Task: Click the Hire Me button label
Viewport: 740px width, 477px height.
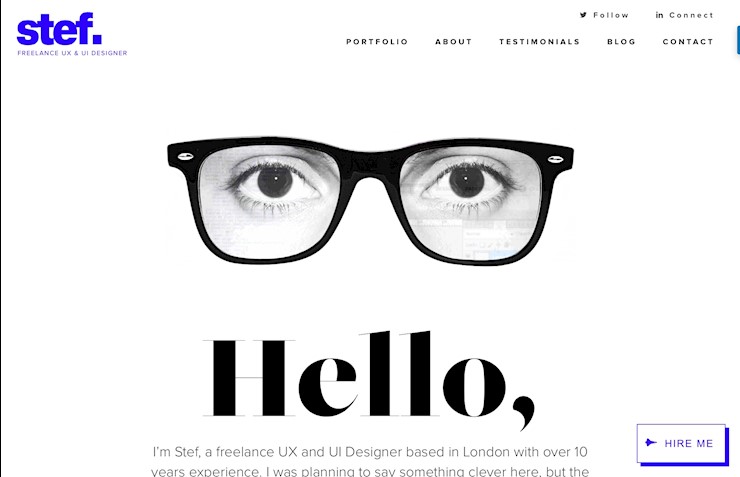Action: [x=689, y=444]
